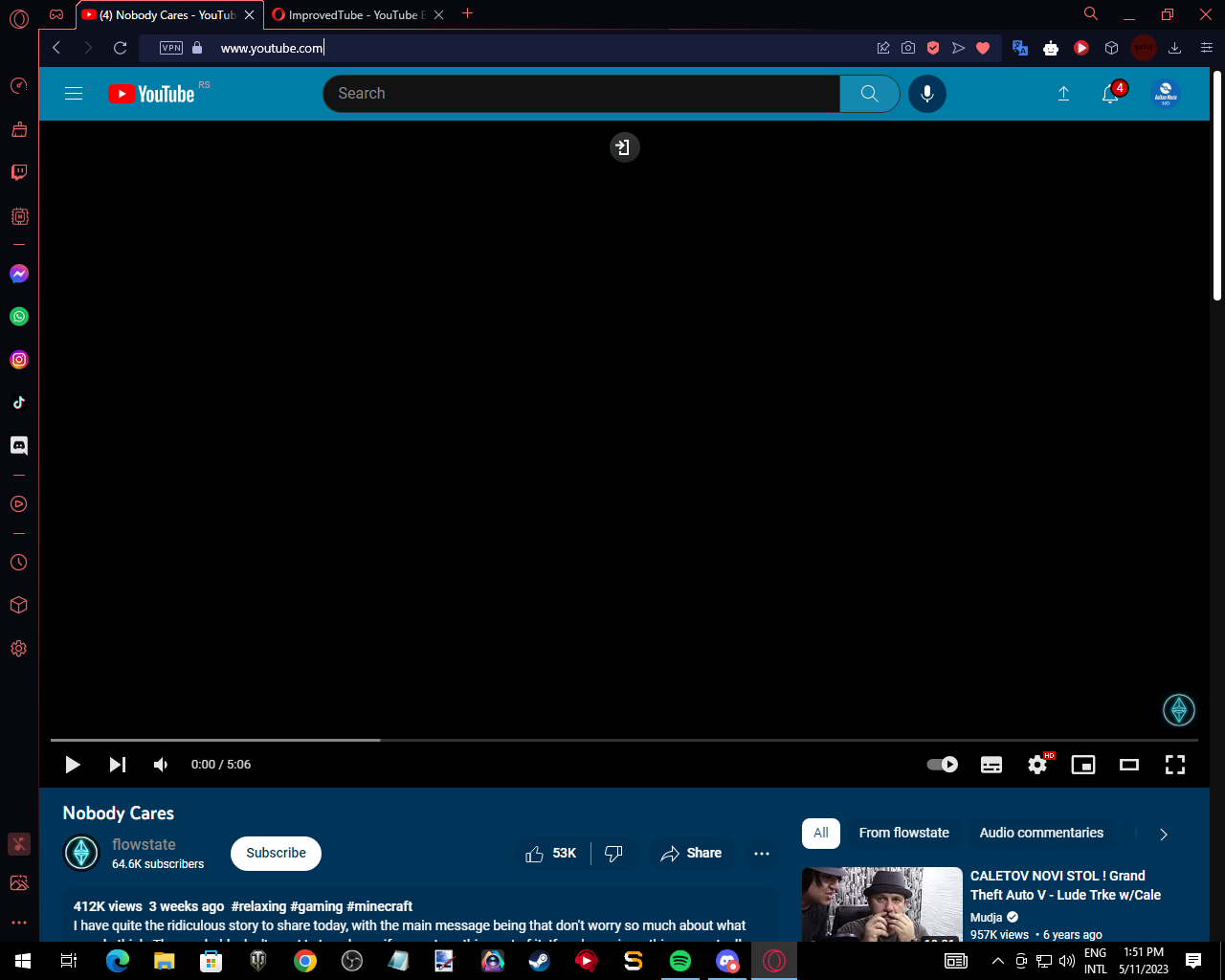This screenshot has width=1225, height=980.
Task: Open Messenger in the sidebar
Action: pos(19,274)
